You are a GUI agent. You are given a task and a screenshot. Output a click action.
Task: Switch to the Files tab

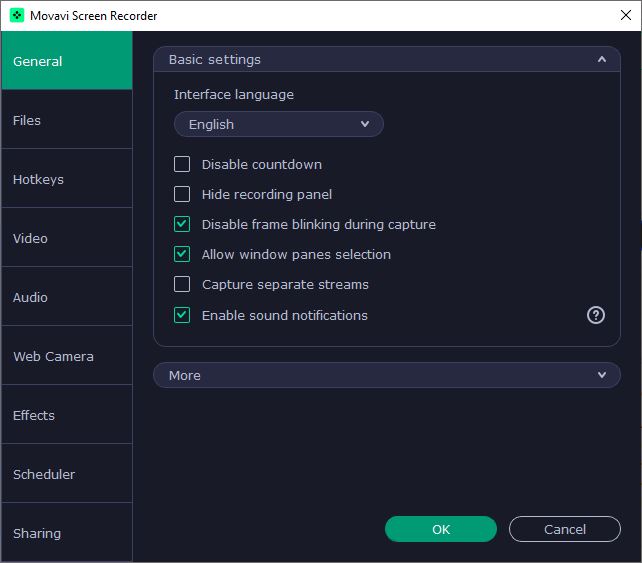tap(67, 120)
